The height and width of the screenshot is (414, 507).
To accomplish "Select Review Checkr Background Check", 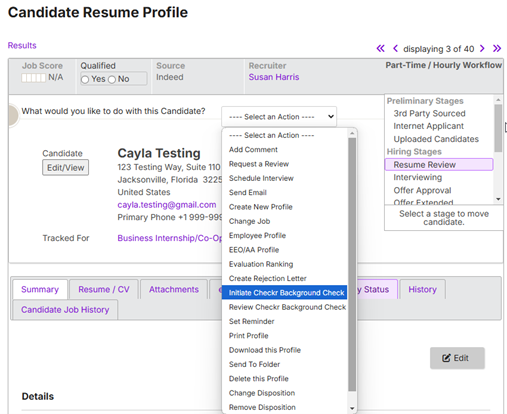I will [285, 307].
